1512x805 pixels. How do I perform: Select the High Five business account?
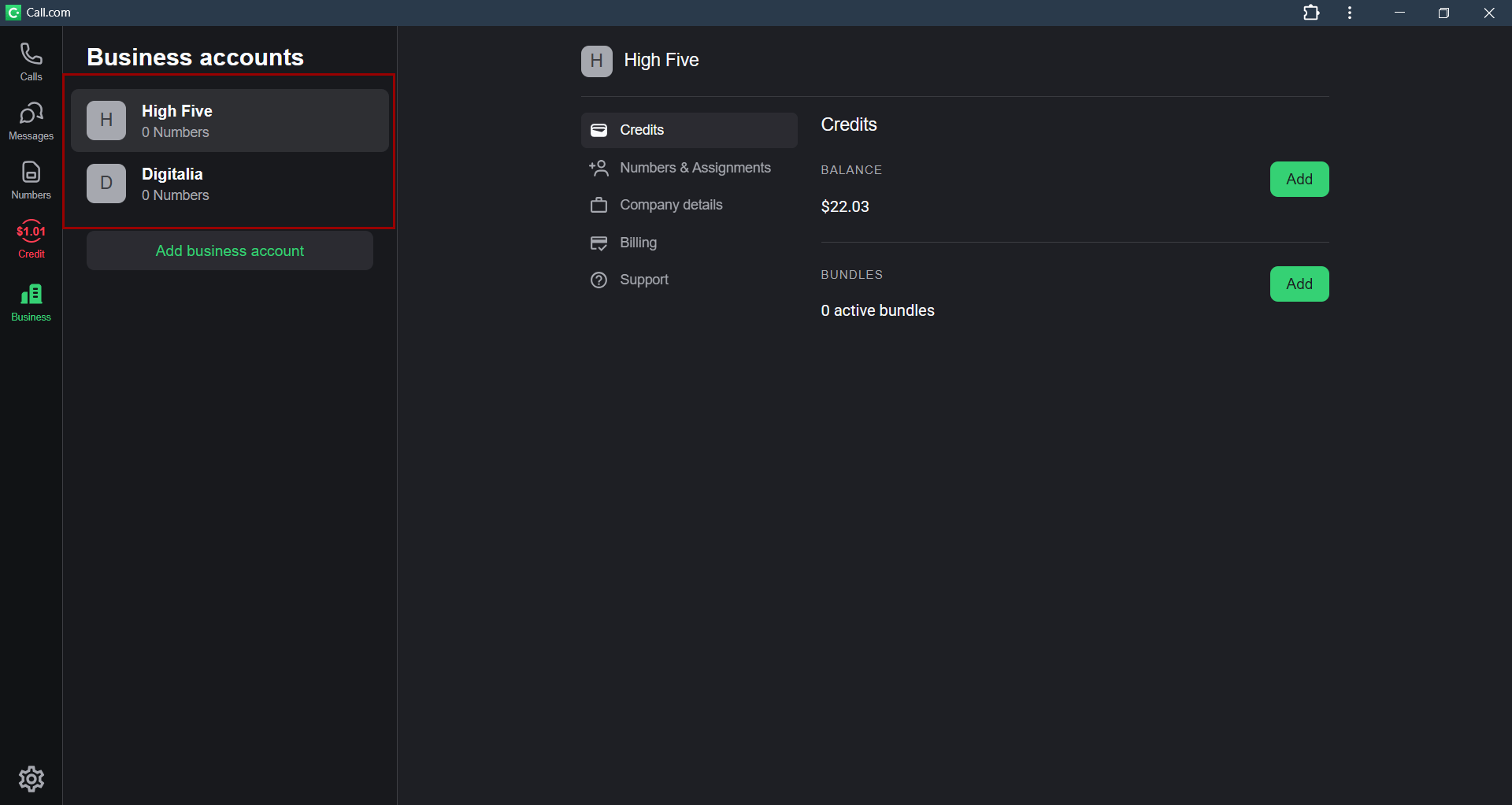point(229,121)
